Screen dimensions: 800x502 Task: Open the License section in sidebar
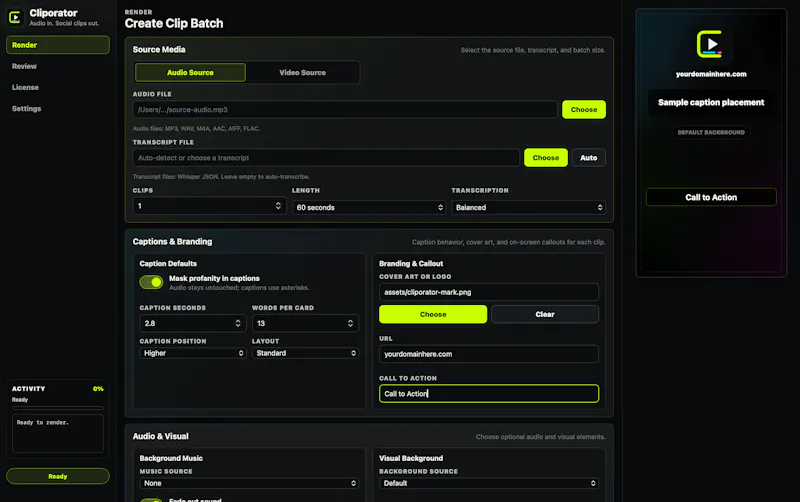26,87
